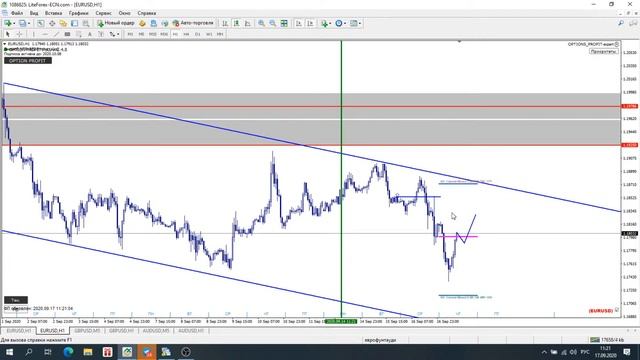Open the Графики menu

(x=78, y=13)
